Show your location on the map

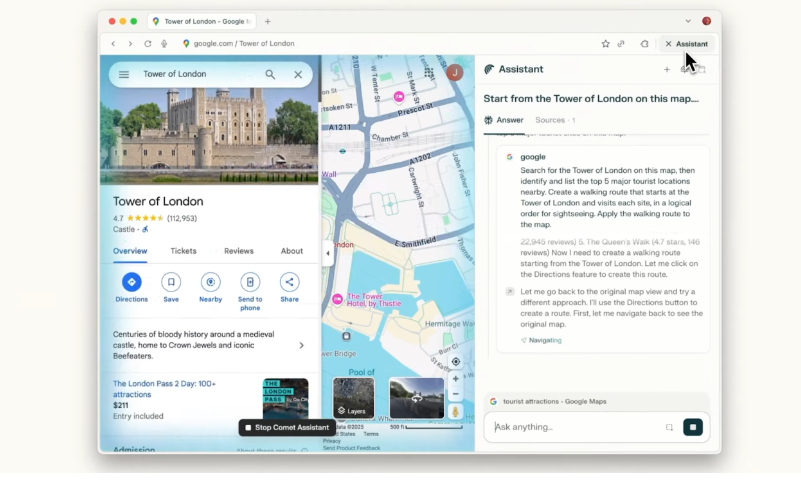click(456, 362)
